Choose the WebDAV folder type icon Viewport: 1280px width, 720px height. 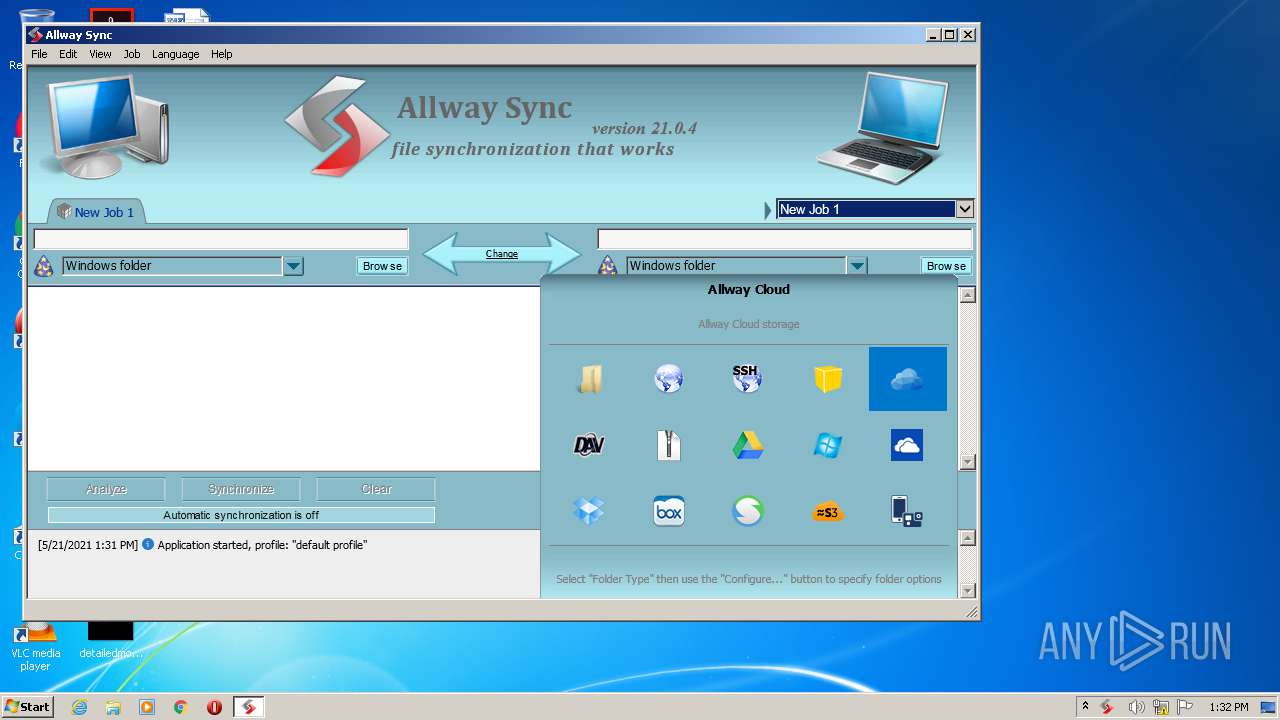[589, 445]
